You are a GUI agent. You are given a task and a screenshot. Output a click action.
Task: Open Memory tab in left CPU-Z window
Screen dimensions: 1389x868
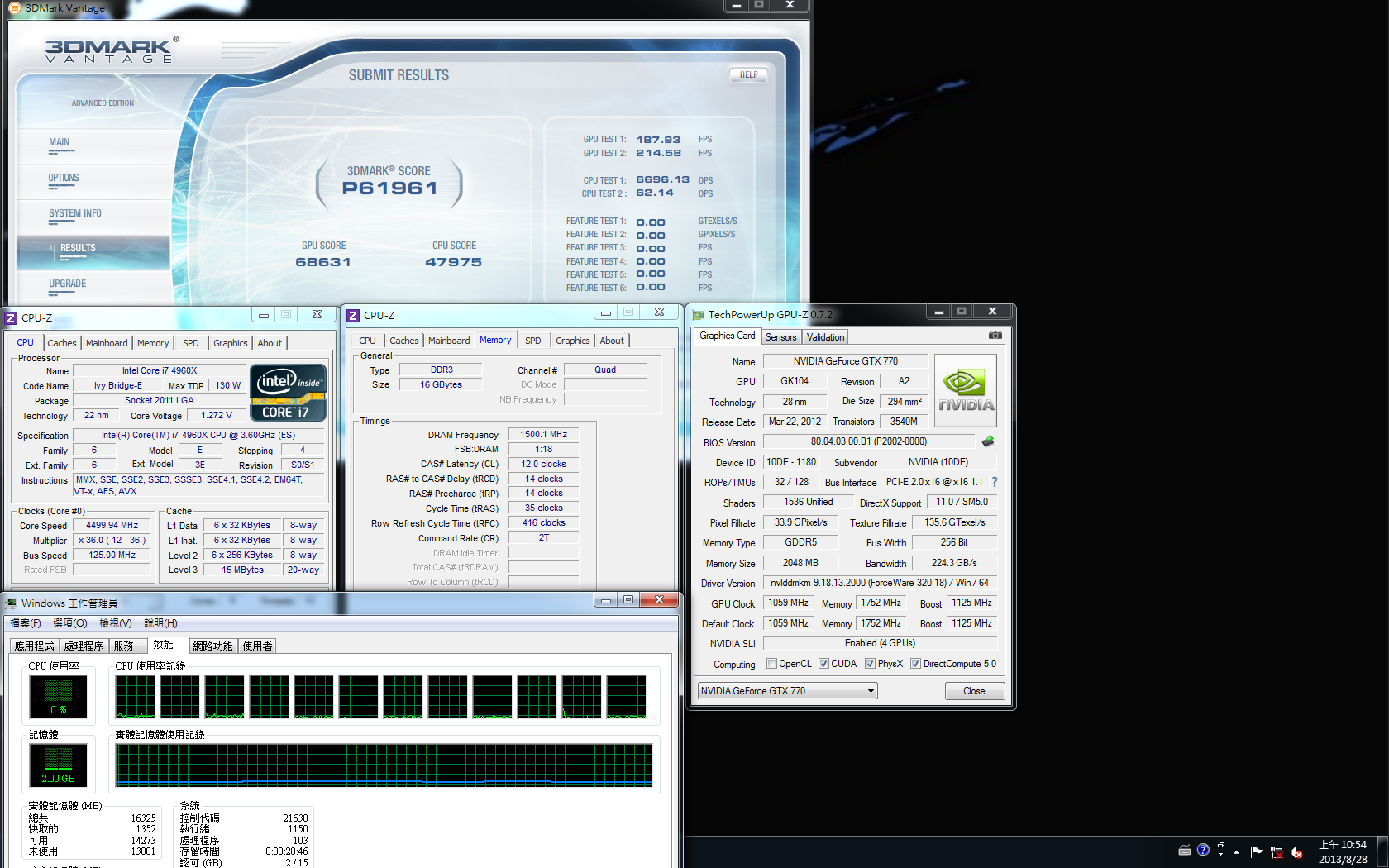click(153, 343)
